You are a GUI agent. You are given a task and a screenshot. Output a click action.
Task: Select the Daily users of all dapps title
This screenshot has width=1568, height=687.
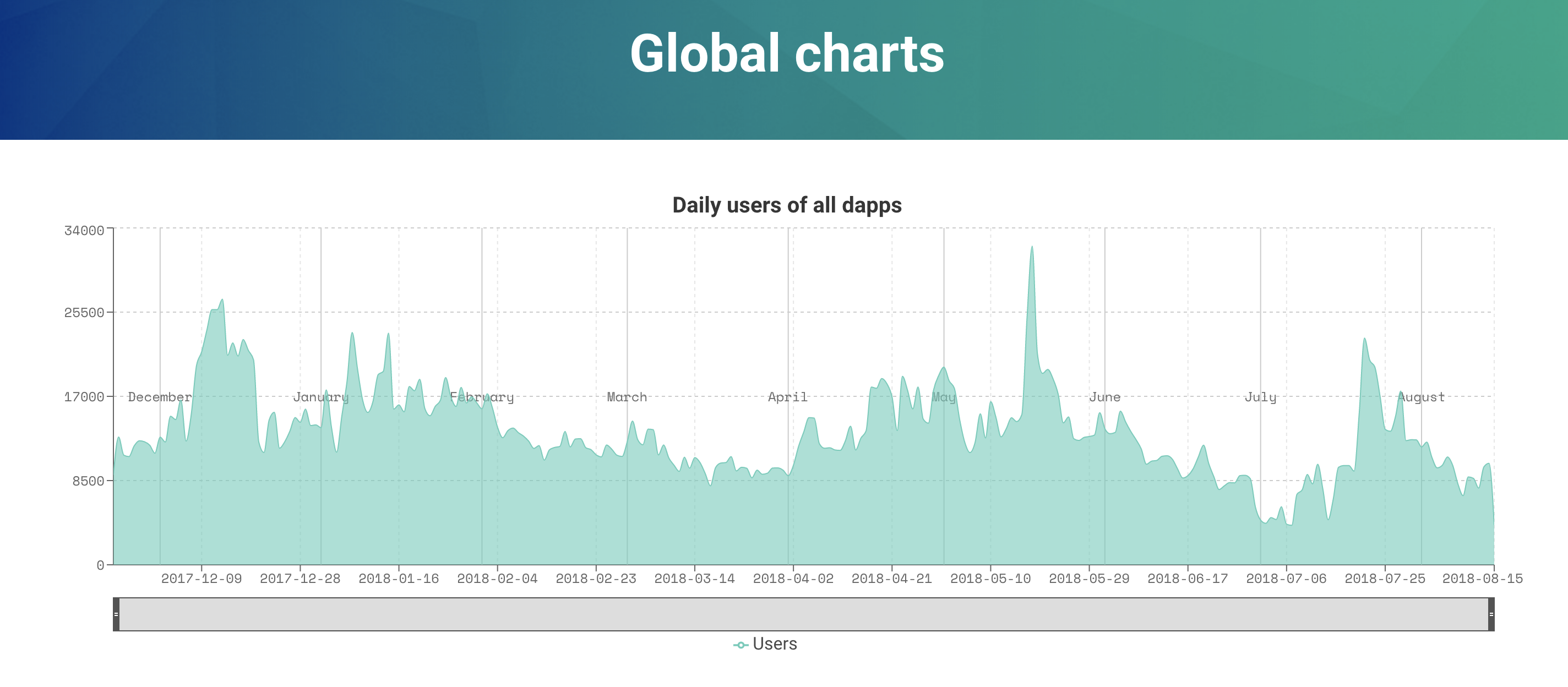786,205
